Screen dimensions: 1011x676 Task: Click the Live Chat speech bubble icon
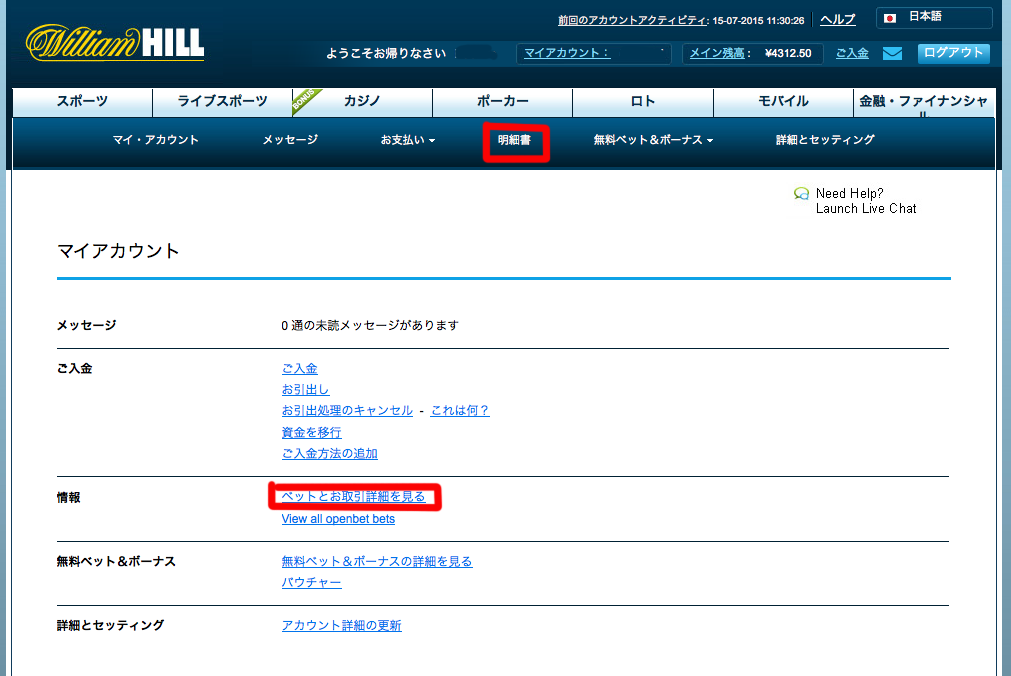801,194
